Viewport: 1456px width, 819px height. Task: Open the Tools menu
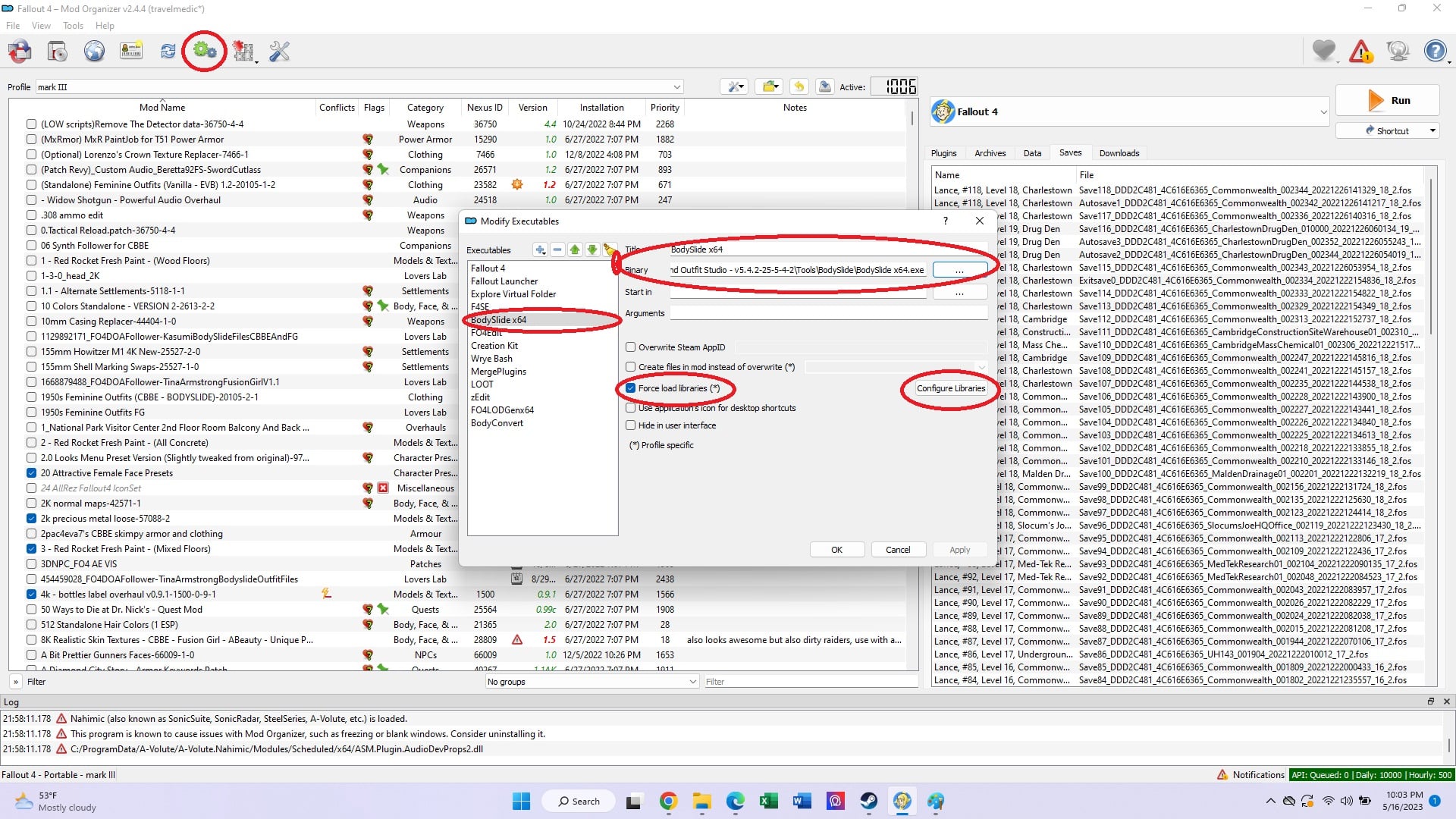pos(73,25)
